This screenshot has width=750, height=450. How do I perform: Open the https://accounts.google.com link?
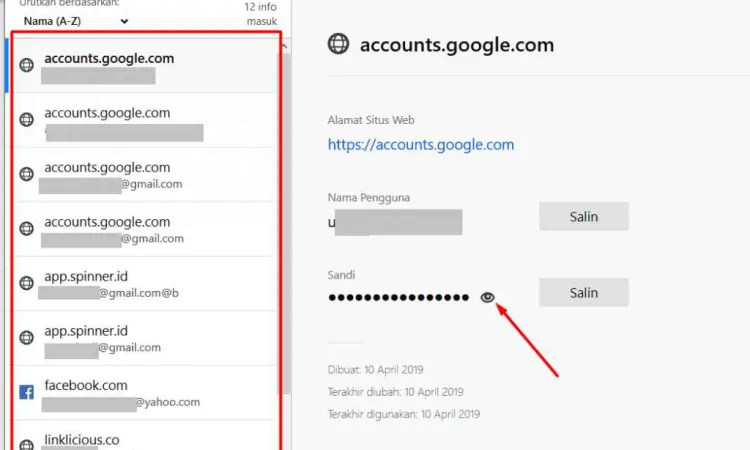coord(420,144)
